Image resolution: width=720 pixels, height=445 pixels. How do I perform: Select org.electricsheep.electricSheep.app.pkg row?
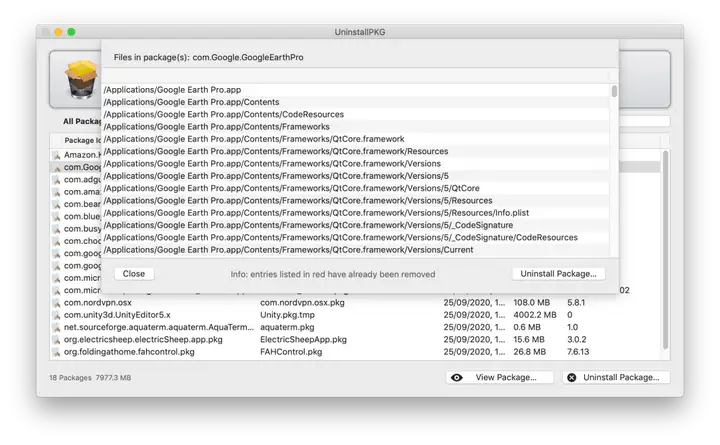pos(355,340)
